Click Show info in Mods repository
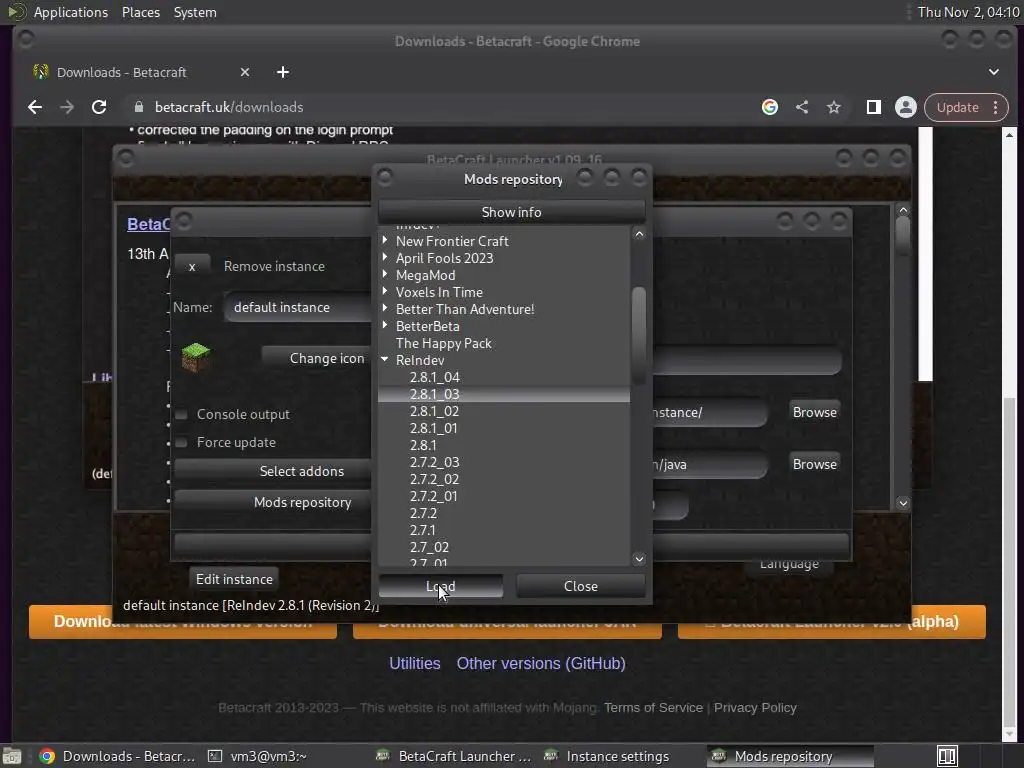 click(x=511, y=212)
